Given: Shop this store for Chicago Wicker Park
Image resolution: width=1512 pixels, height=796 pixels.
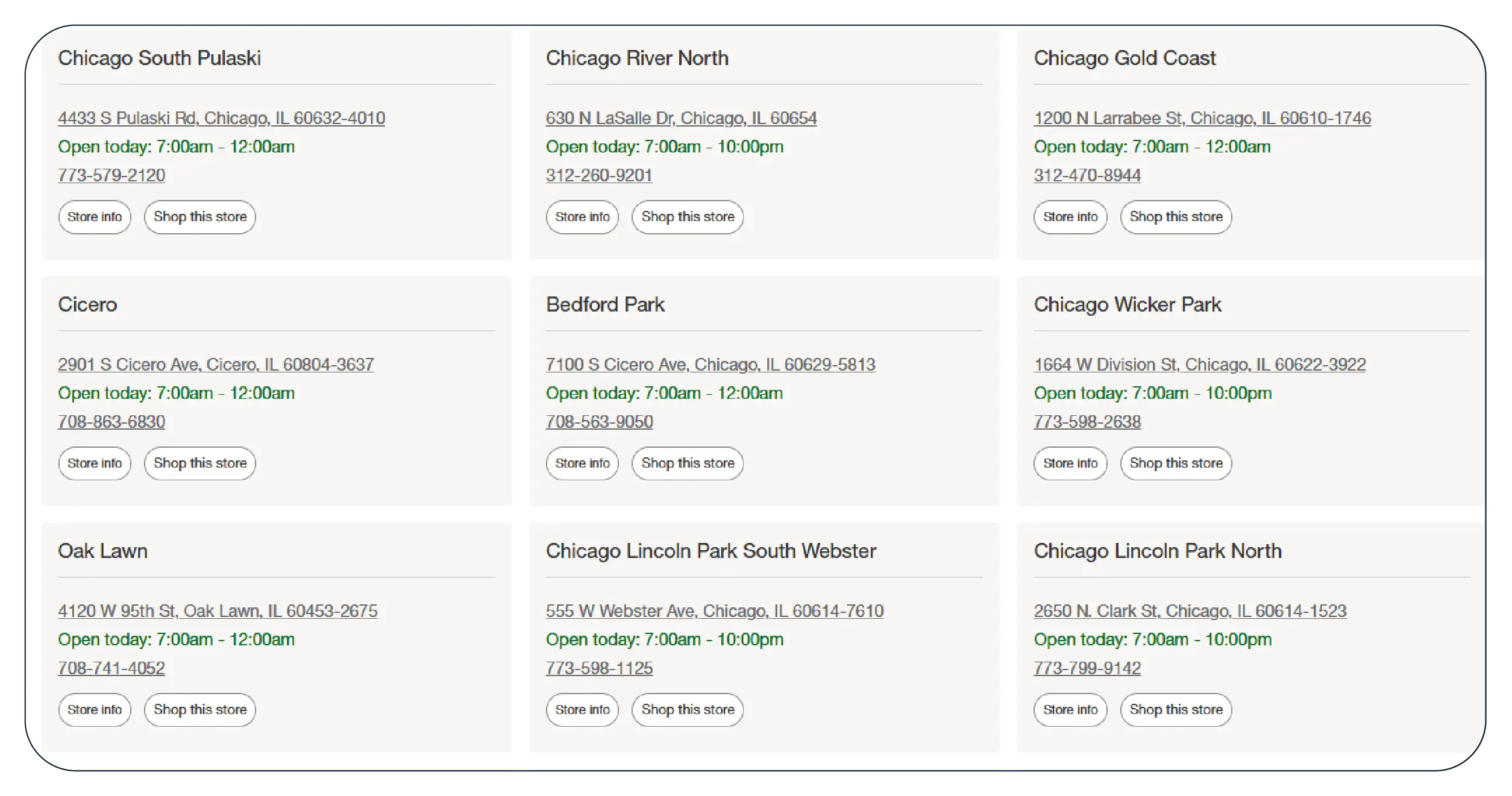Looking at the screenshot, I should 1176,463.
